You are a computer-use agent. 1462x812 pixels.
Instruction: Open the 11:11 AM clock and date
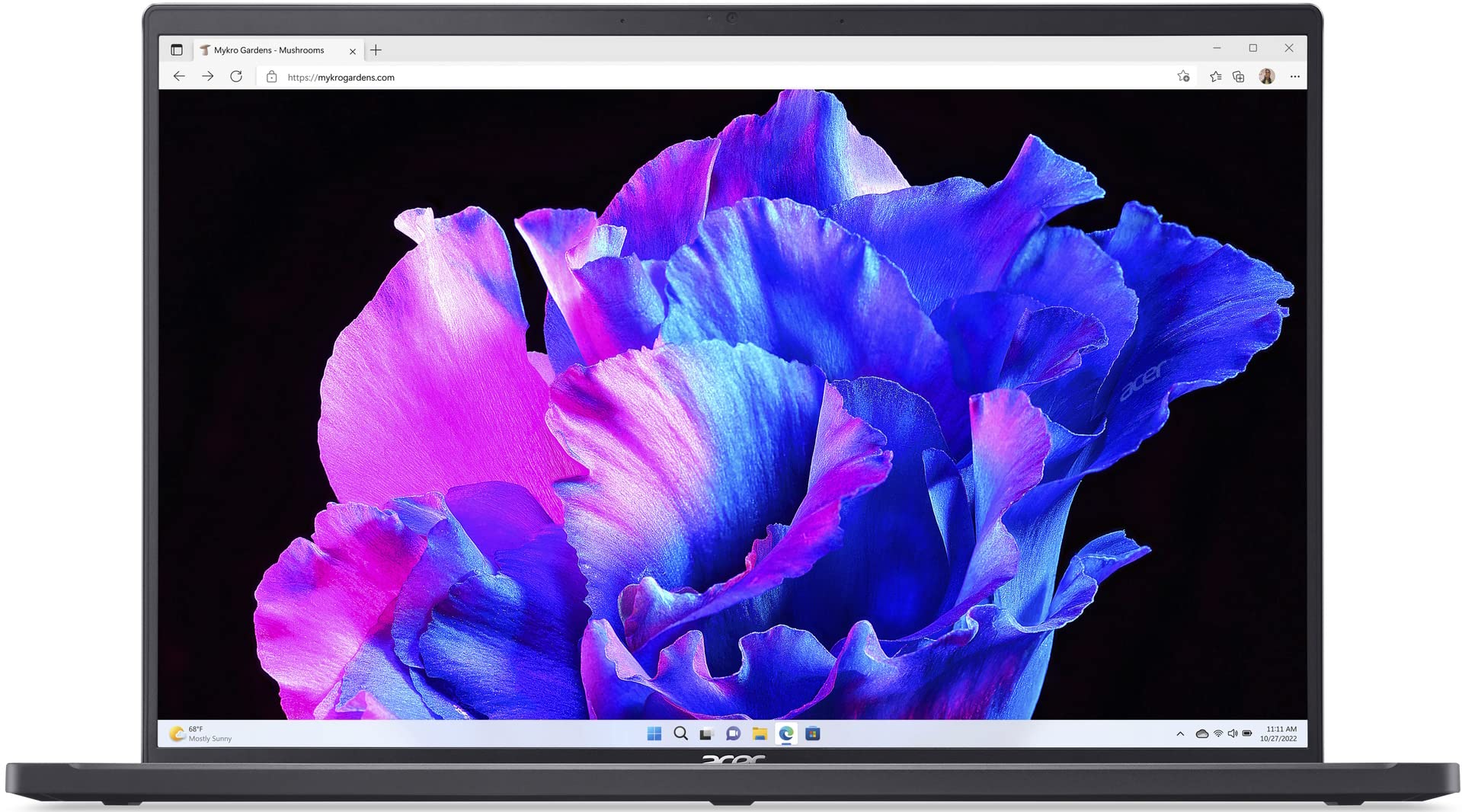click(x=1278, y=734)
